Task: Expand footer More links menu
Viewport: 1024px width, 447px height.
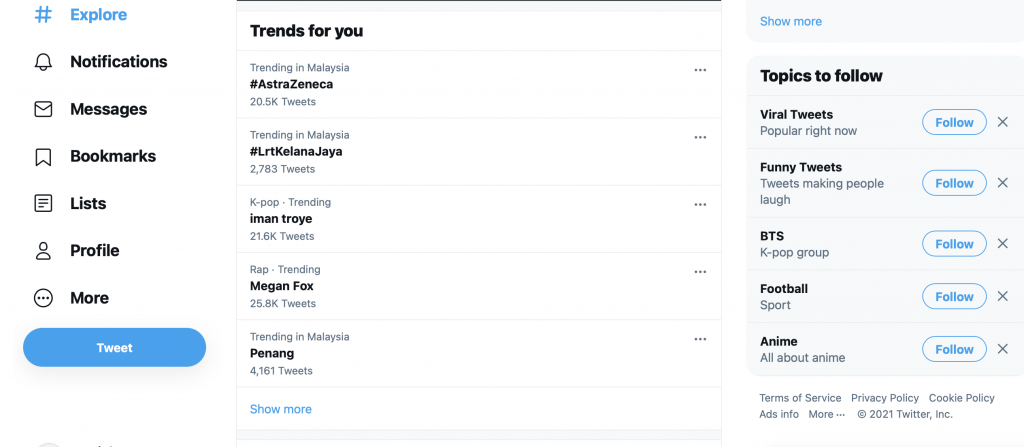Action: (826, 414)
